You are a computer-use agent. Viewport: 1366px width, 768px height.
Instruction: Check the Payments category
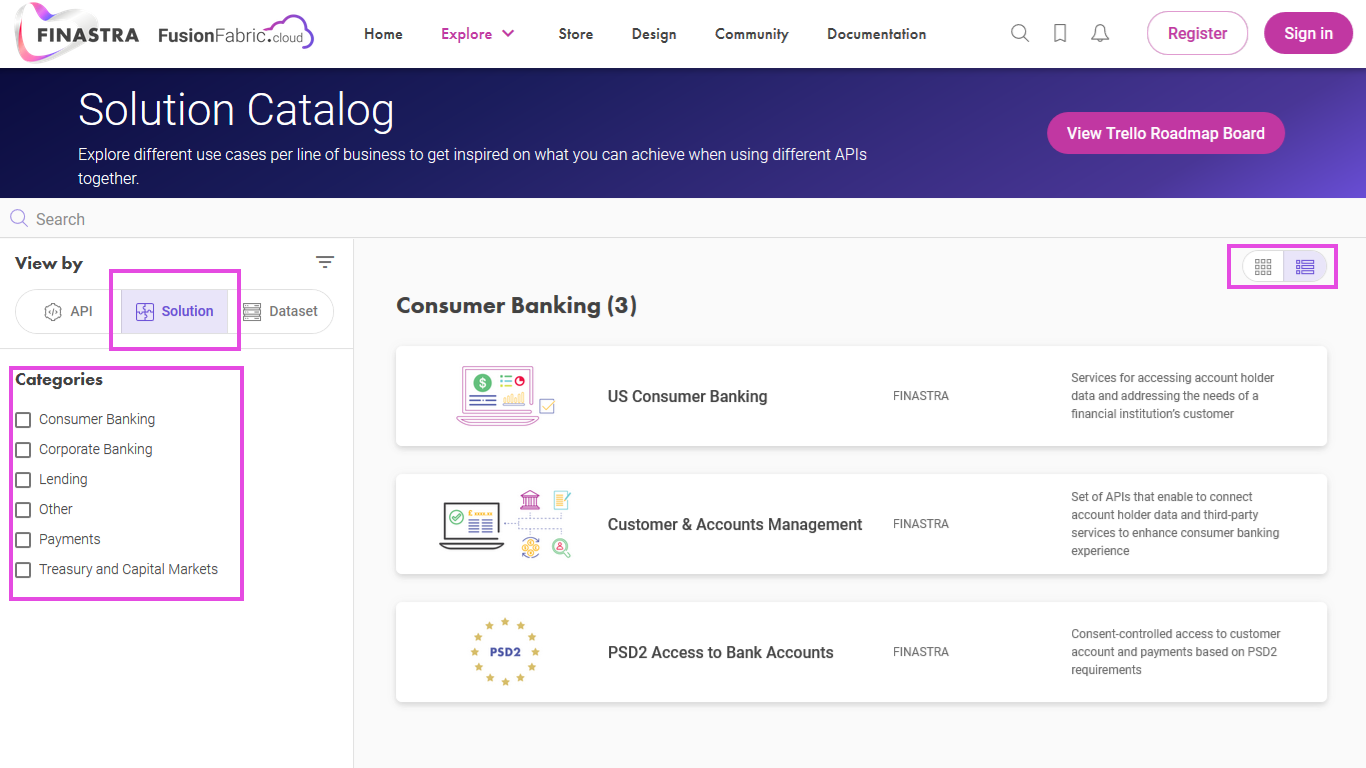23,540
